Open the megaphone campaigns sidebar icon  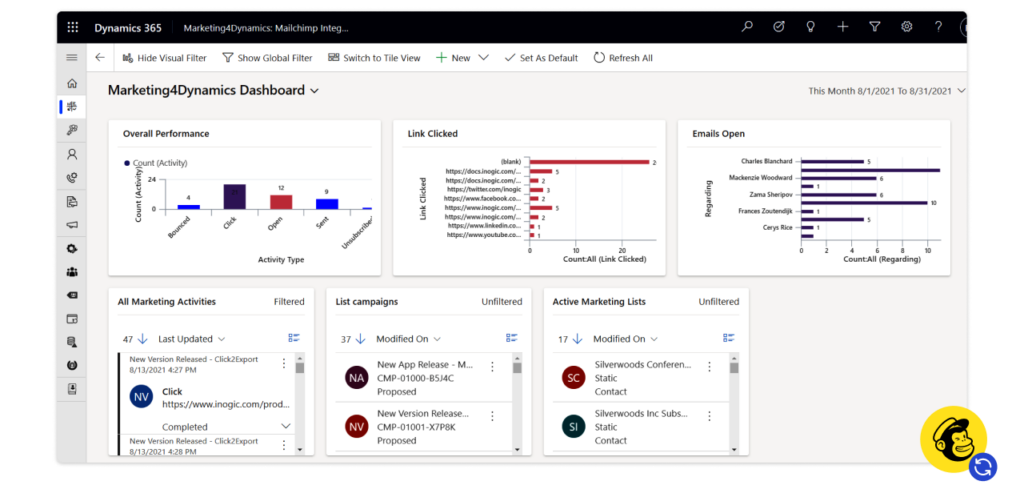point(72,225)
